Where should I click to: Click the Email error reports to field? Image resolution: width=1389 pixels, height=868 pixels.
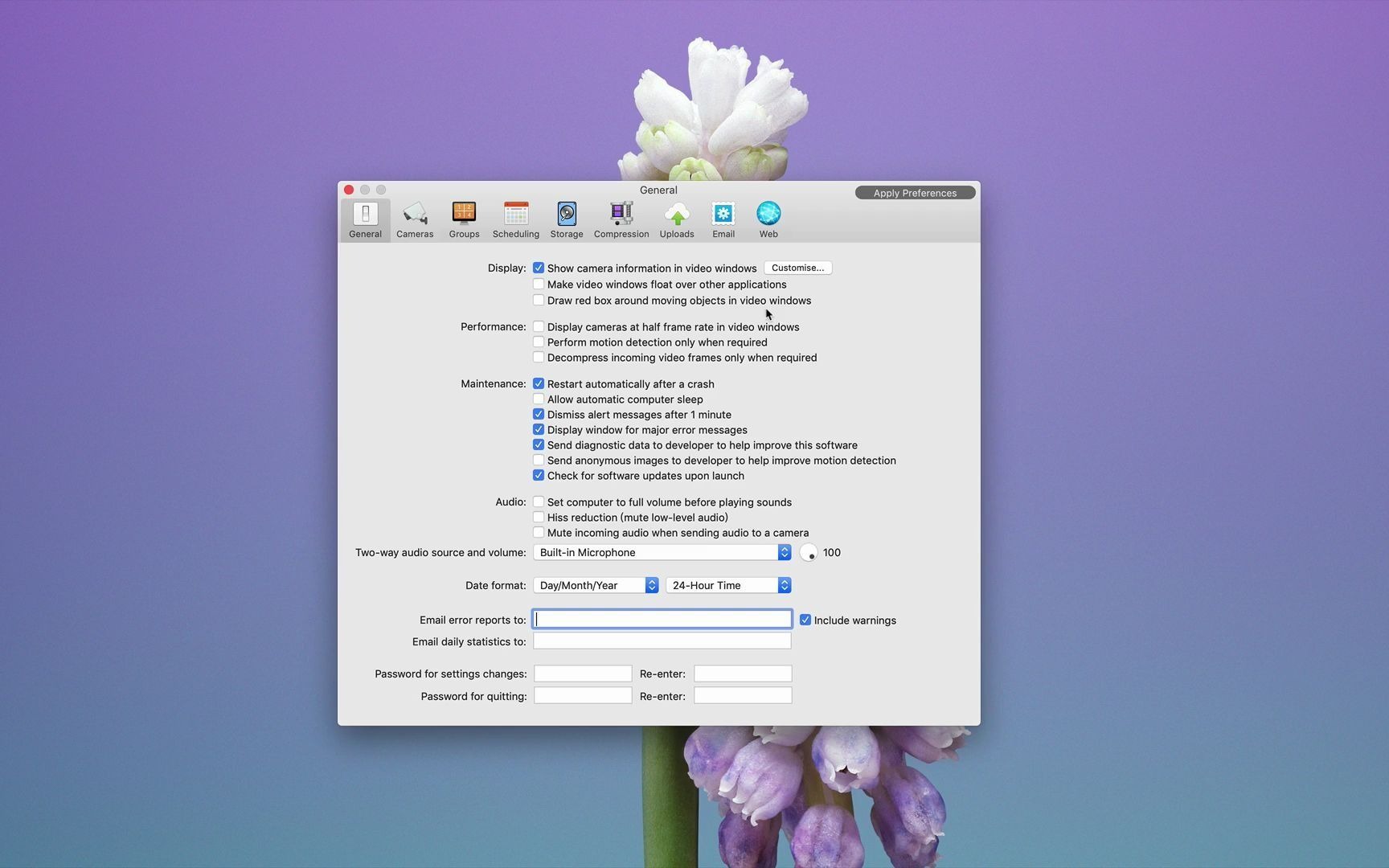(x=662, y=619)
